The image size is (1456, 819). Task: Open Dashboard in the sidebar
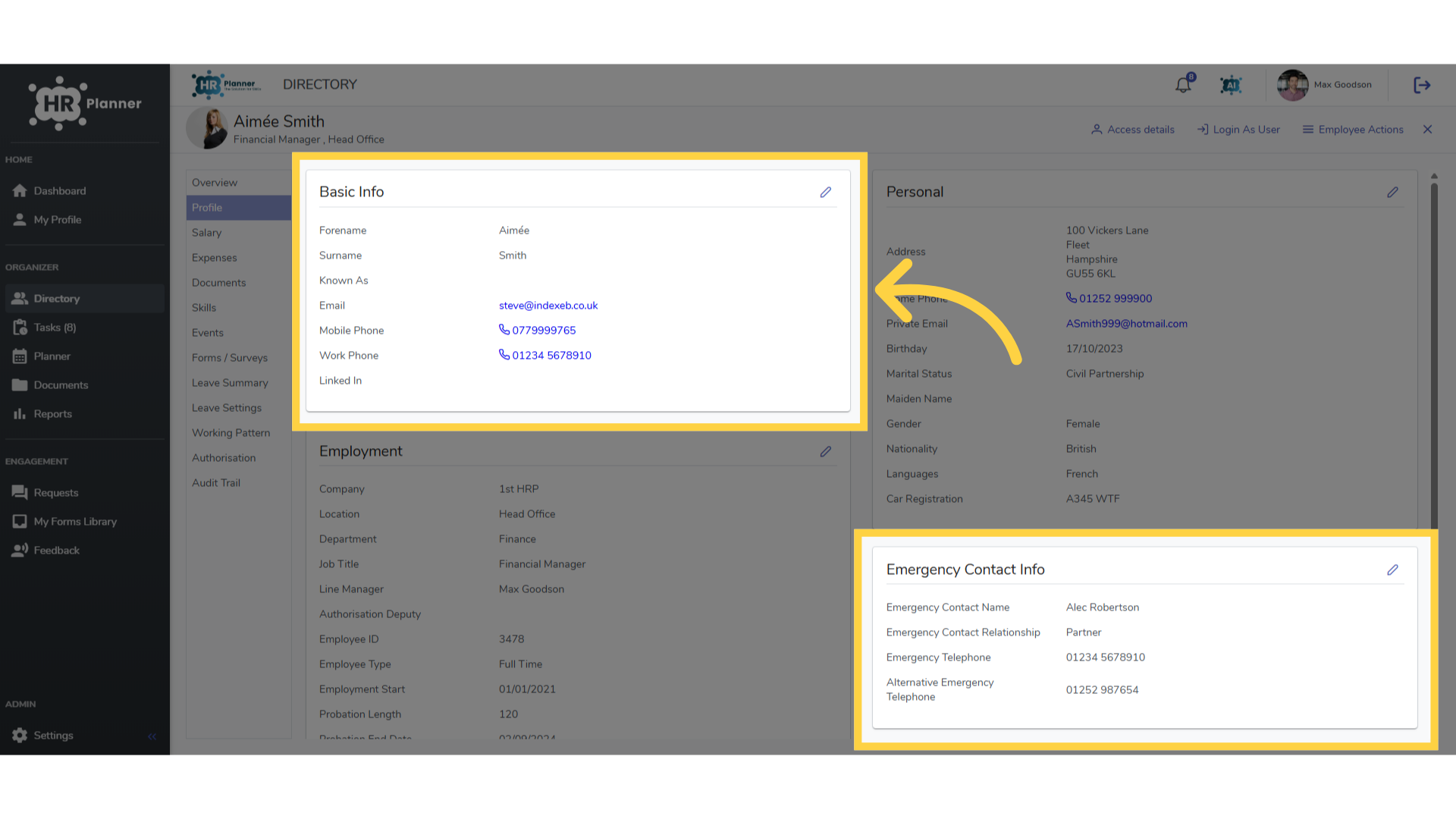click(84, 191)
